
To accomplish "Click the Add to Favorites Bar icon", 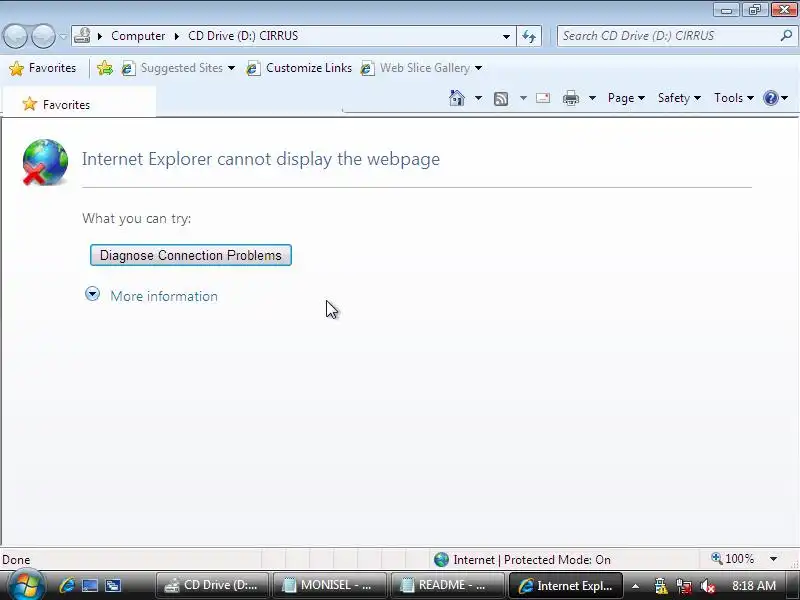I will coord(105,68).
